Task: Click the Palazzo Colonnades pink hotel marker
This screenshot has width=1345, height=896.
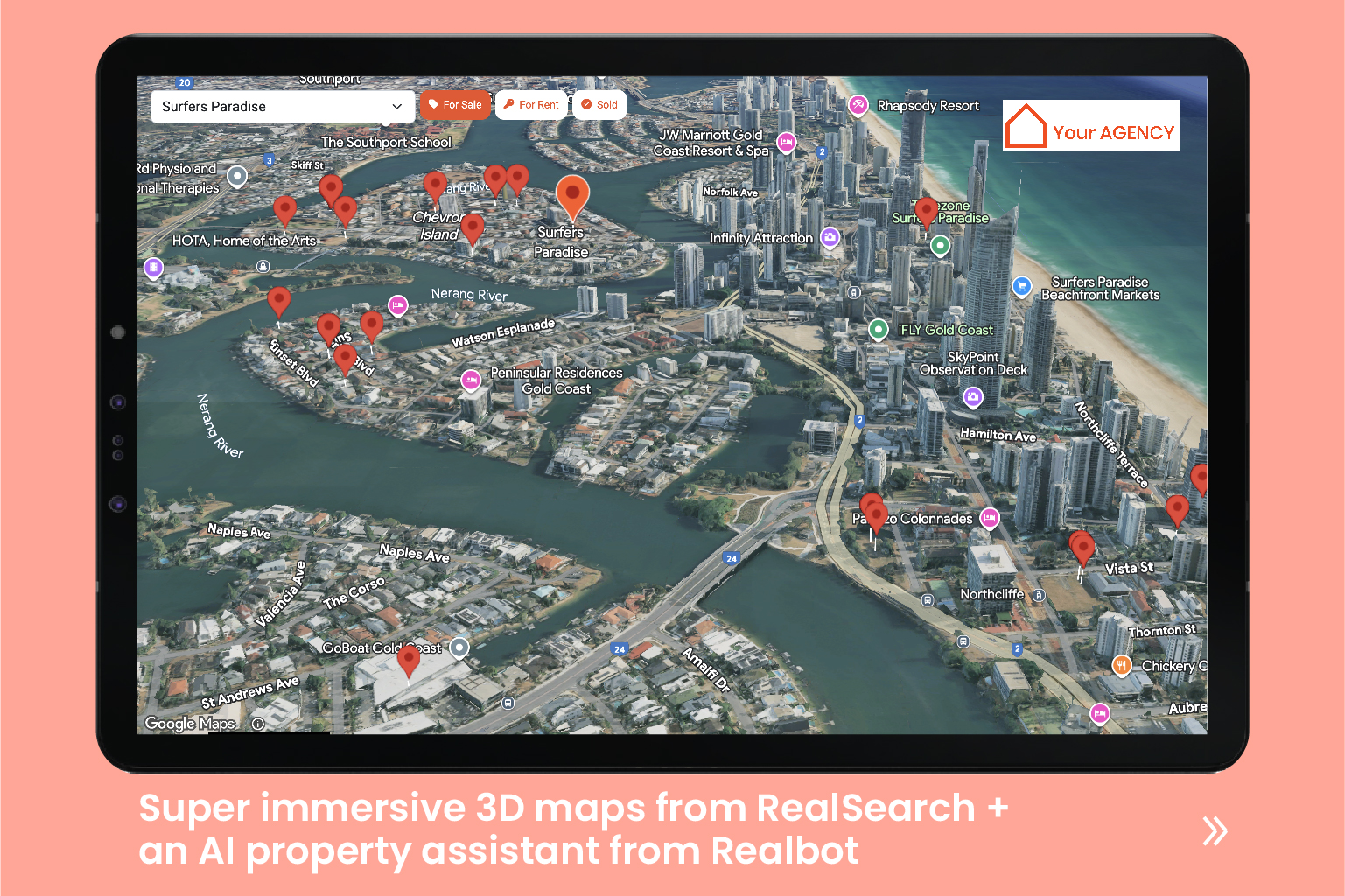Action: click(990, 519)
